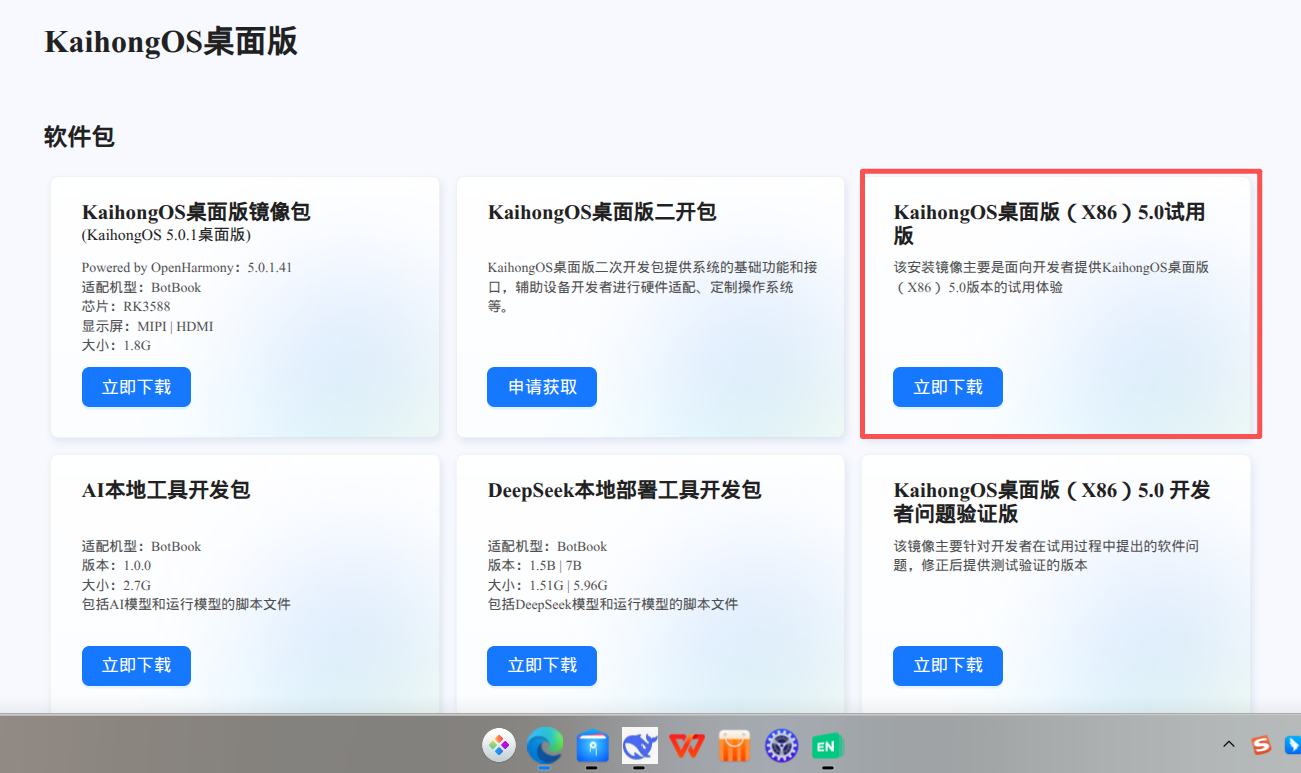Click 立即下载 for DeepSeek本地部署工具开发包
This screenshot has height=773, width=1301.
[542, 665]
